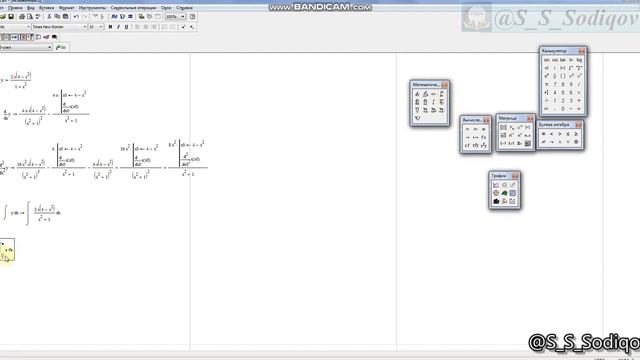640x360 pixels.
Task: Close the Калькулятор palette
Action: click(582, 51)
